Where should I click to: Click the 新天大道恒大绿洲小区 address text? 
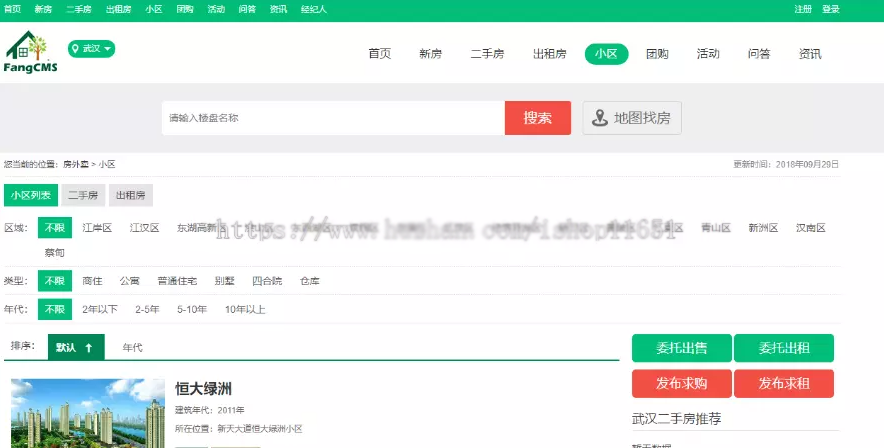click(x=260, y=429)
